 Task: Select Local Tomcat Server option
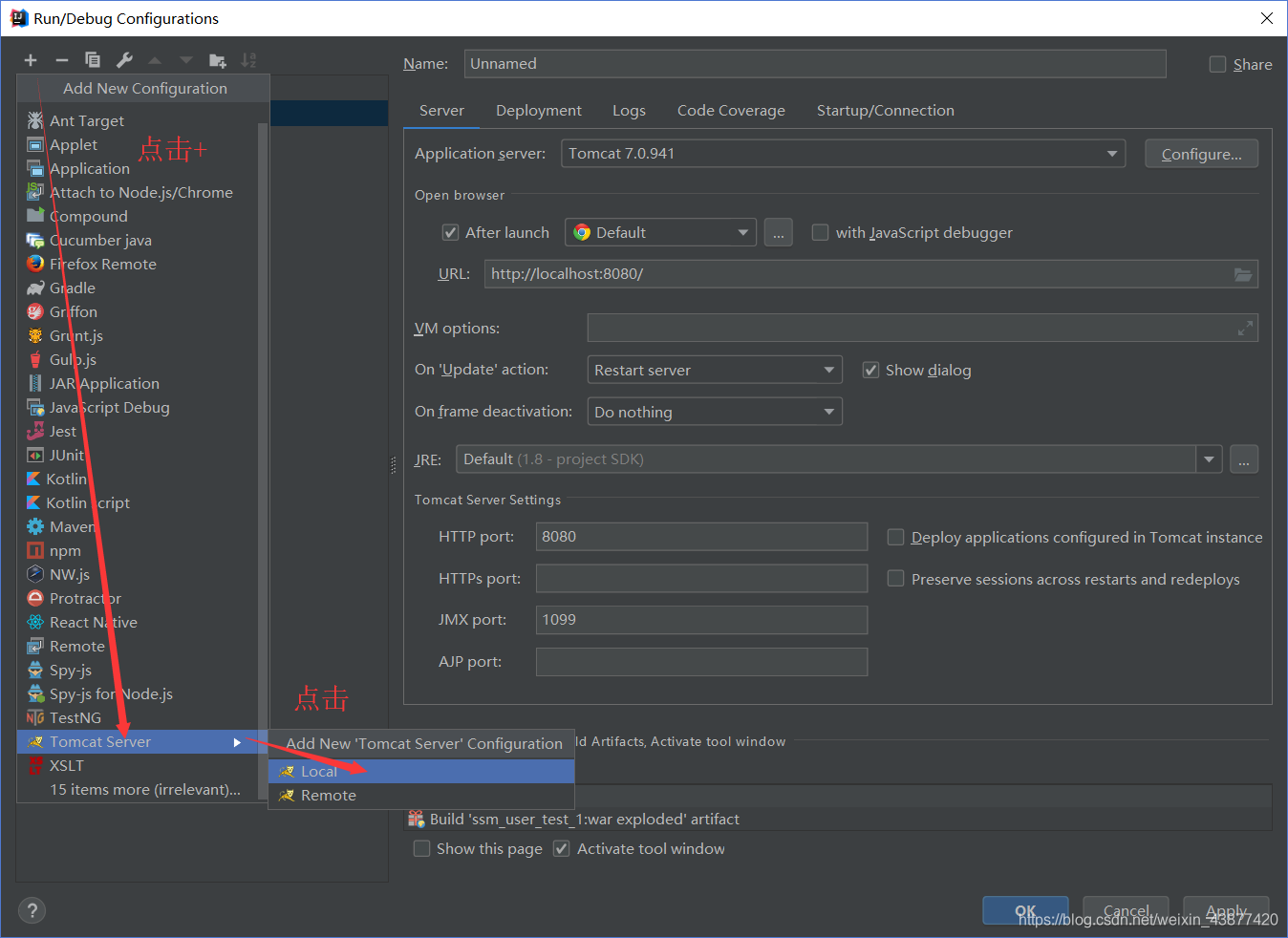click(421, 772)
